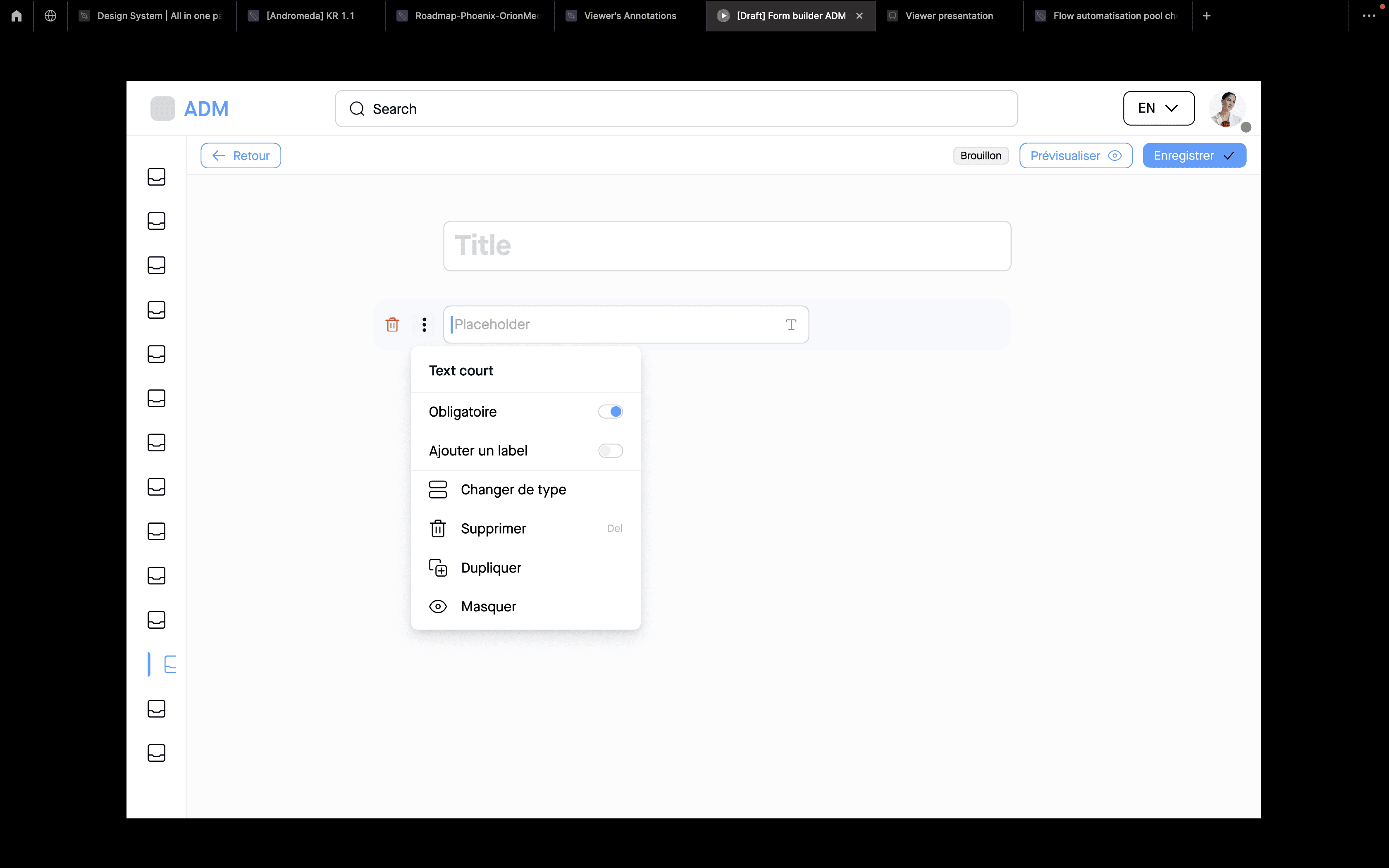Viewport: 1389px width, 868px height.
Task: Toggle the Obligatoire switch off
Action: 610,412
